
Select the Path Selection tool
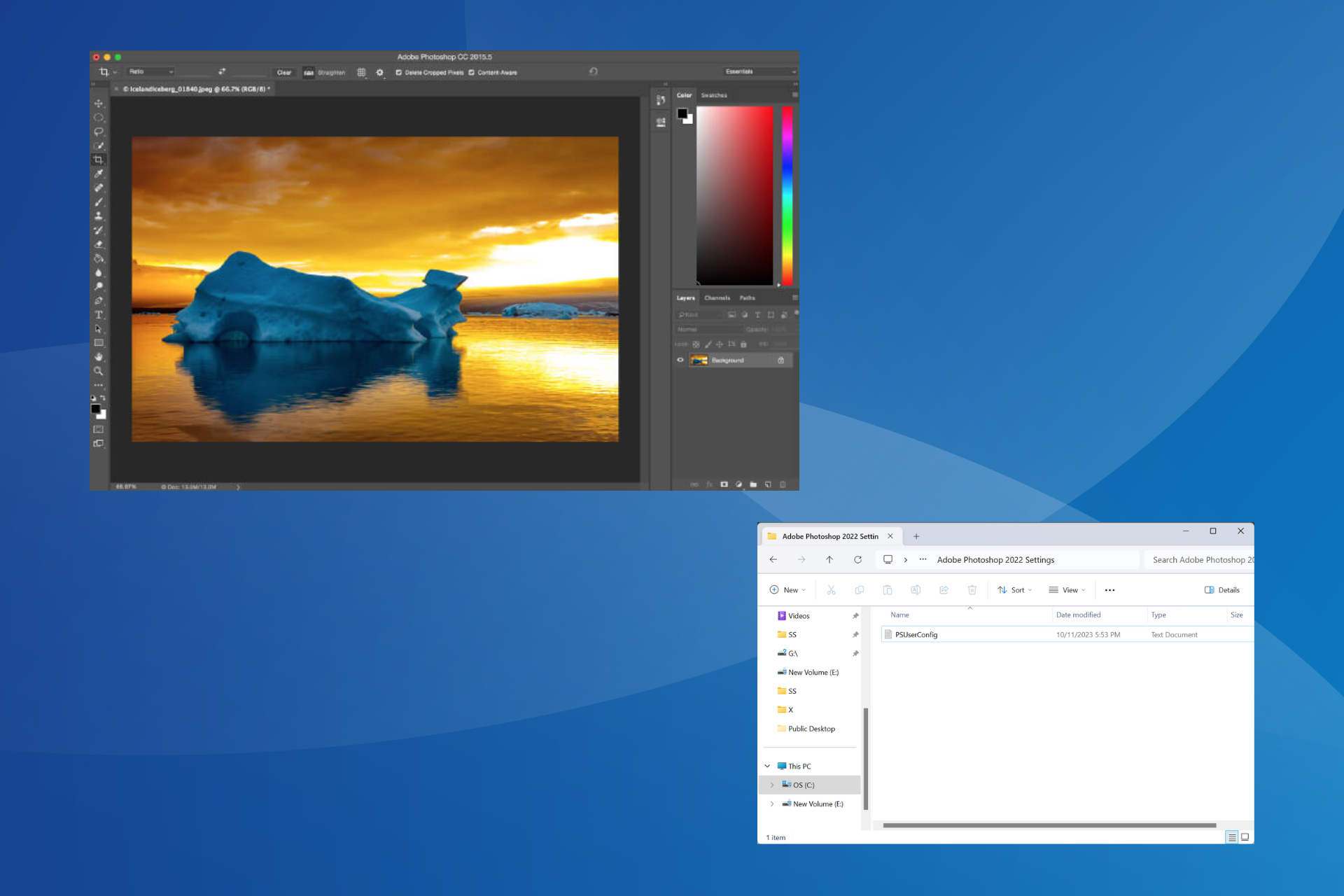pyautogui.click(x=99, y=329)
